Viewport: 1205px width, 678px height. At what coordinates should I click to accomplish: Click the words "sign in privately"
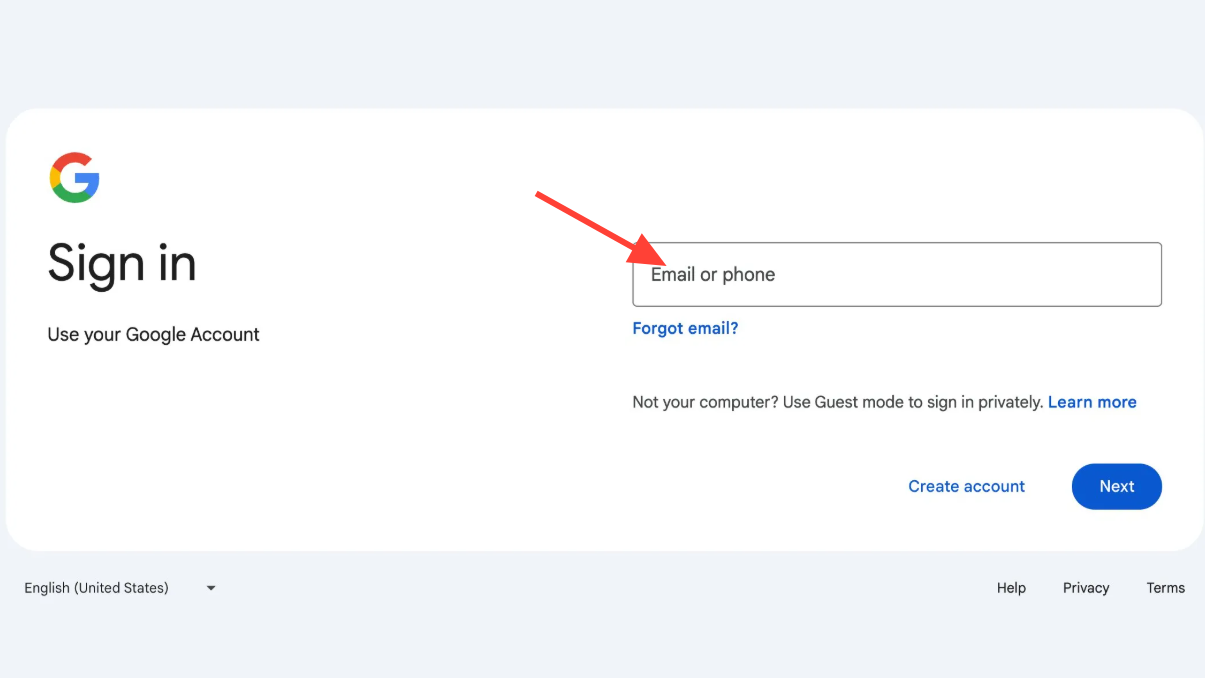(x=983, y=402)
